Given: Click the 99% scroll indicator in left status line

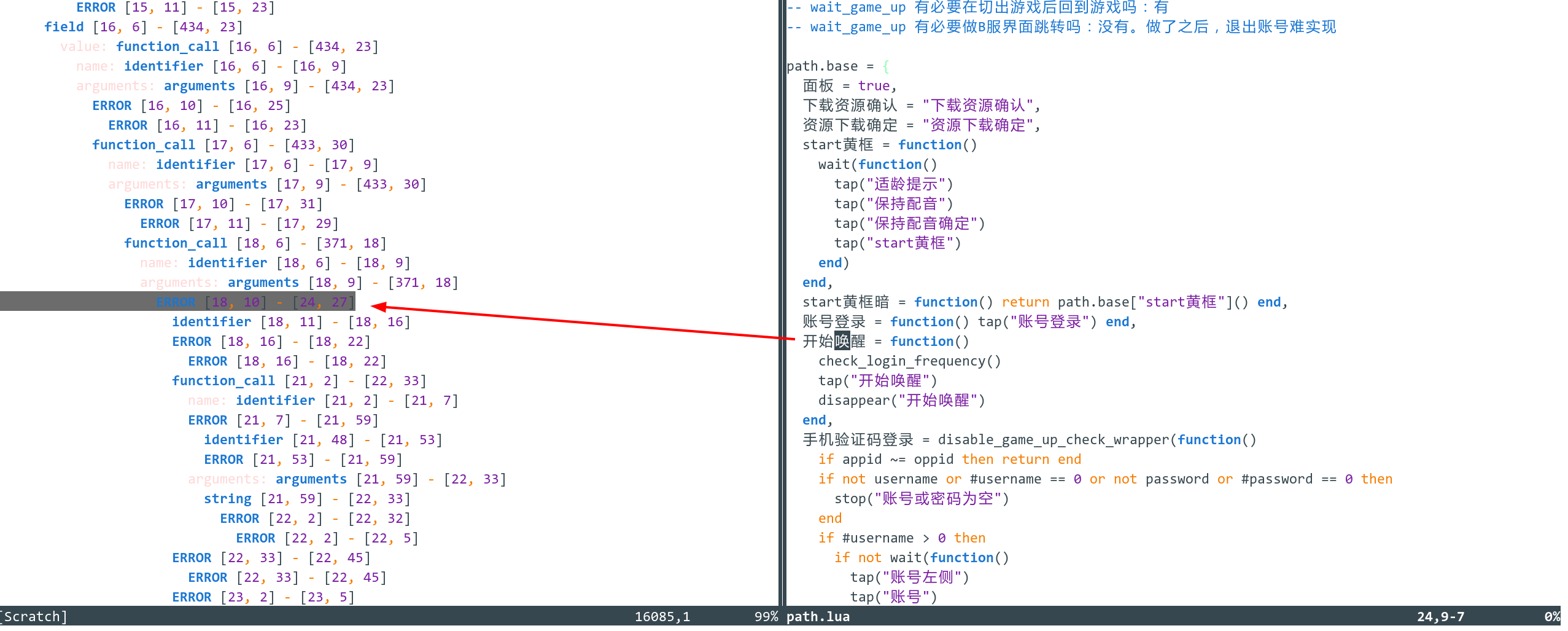Looking at the screenshot, I should (x=766, y=616).
